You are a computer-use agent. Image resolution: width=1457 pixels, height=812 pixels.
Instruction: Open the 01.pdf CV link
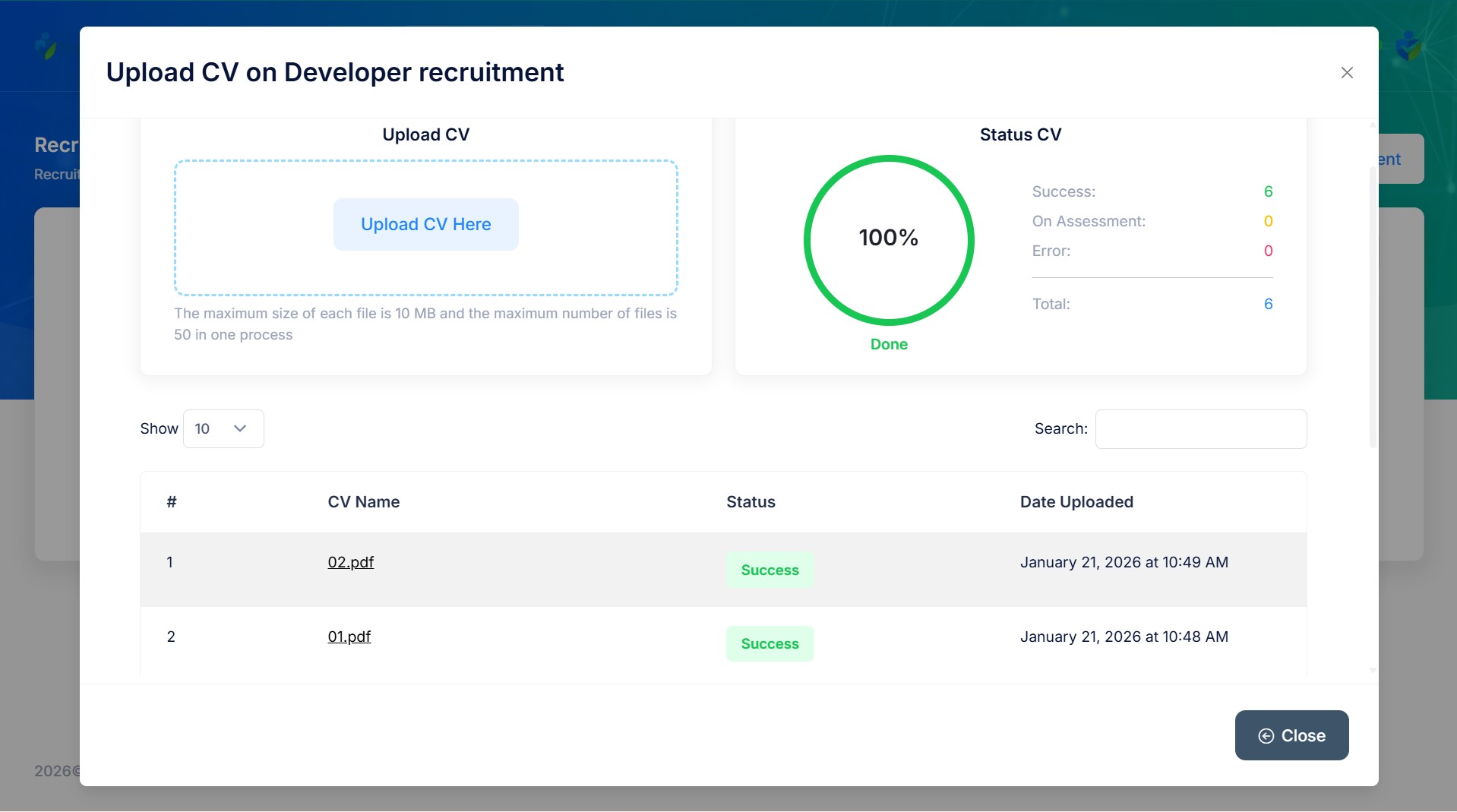tap(349, 637)
